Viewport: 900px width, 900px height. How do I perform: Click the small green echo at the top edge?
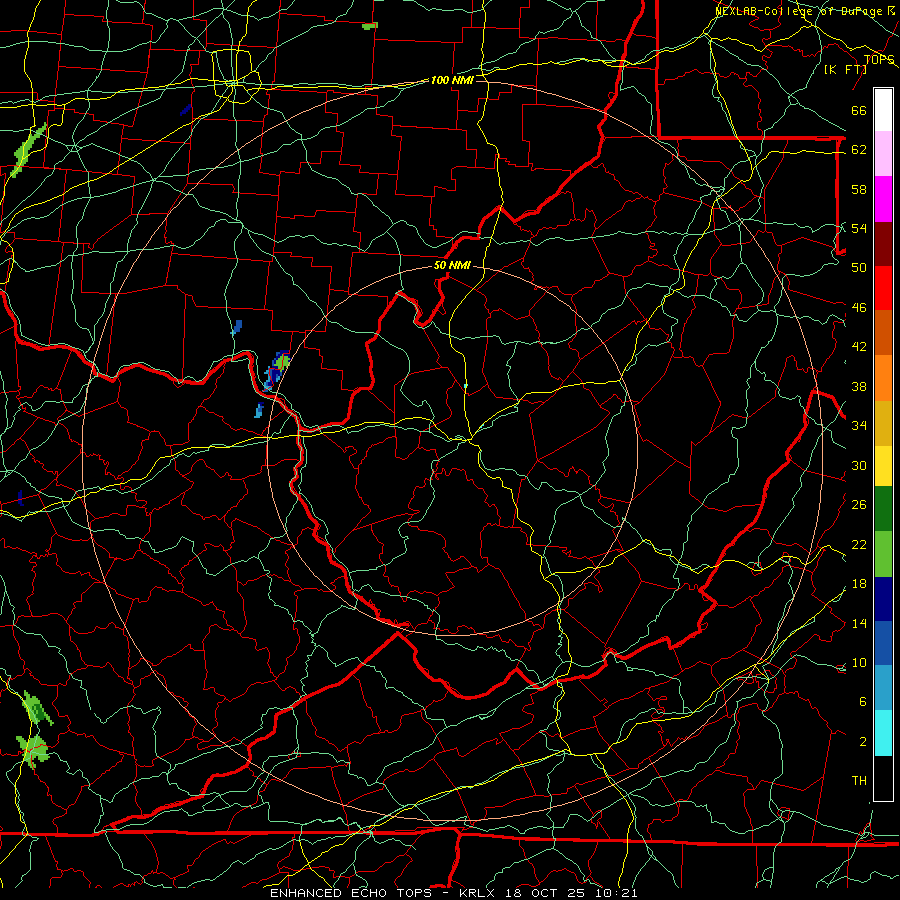(x=370, y=26)
